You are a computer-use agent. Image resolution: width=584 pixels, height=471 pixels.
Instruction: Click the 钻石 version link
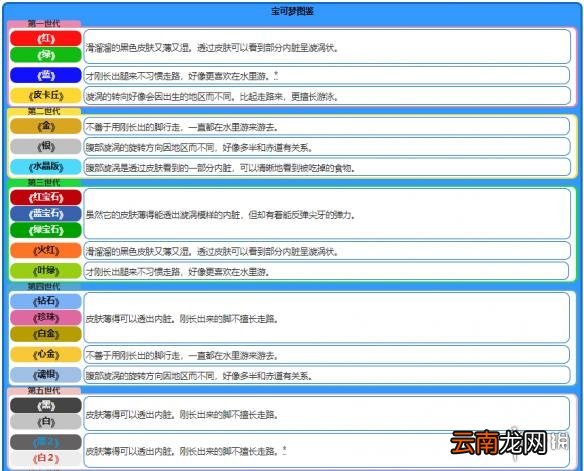coord(46,301)
